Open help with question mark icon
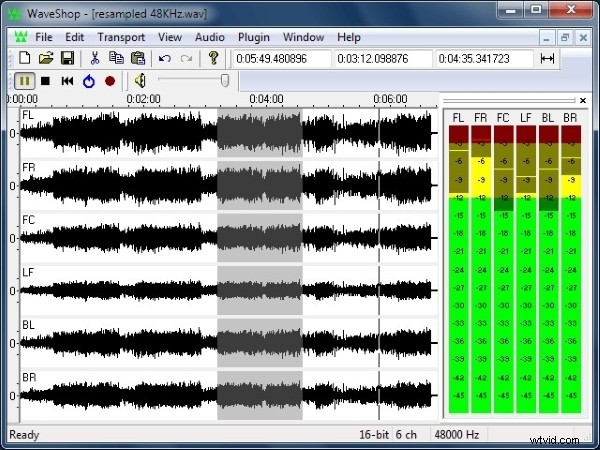Viewport: 600px width, 450px height. coord(214,58)
